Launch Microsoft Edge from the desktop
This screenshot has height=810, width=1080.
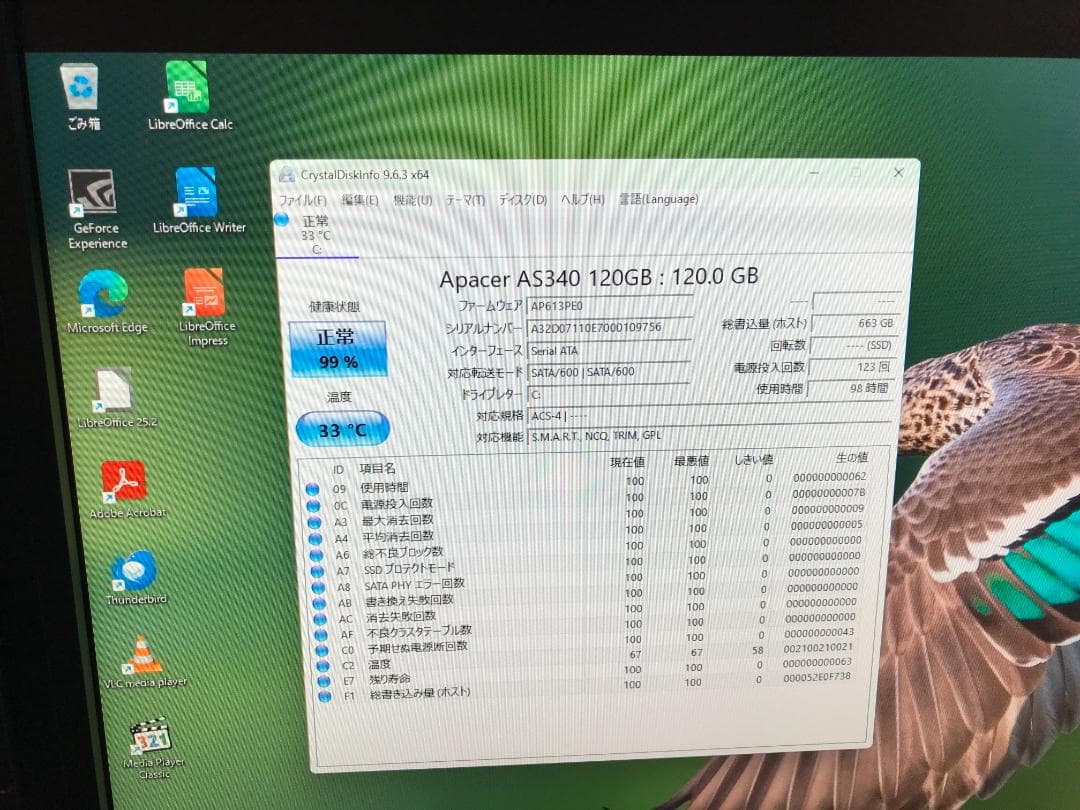(x=103, y=291)
